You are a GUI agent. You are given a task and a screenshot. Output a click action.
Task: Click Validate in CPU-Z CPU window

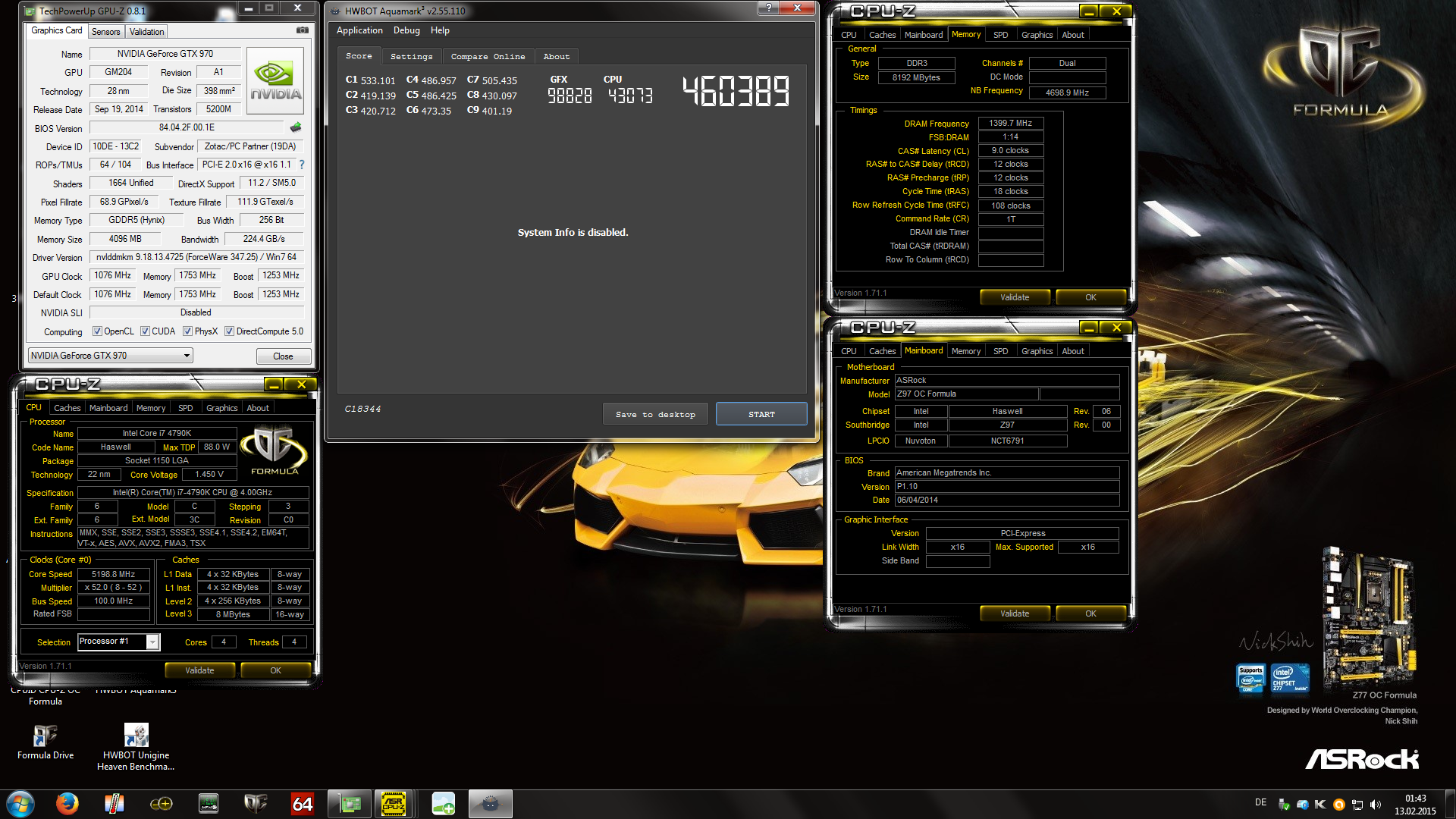pyautogui.click(x=199, y=670)
